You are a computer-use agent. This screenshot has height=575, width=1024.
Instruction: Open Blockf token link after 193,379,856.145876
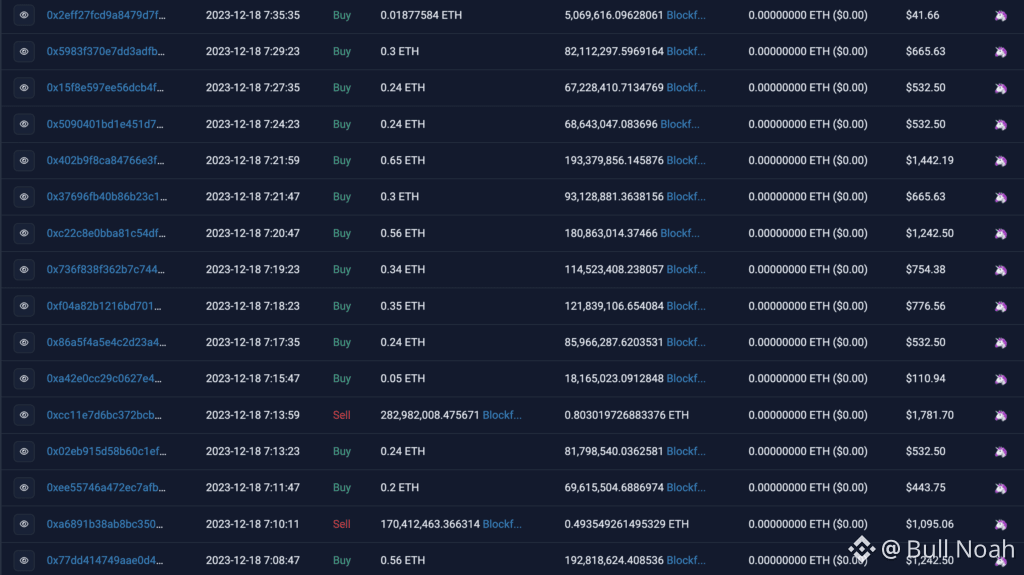[686, 161]
